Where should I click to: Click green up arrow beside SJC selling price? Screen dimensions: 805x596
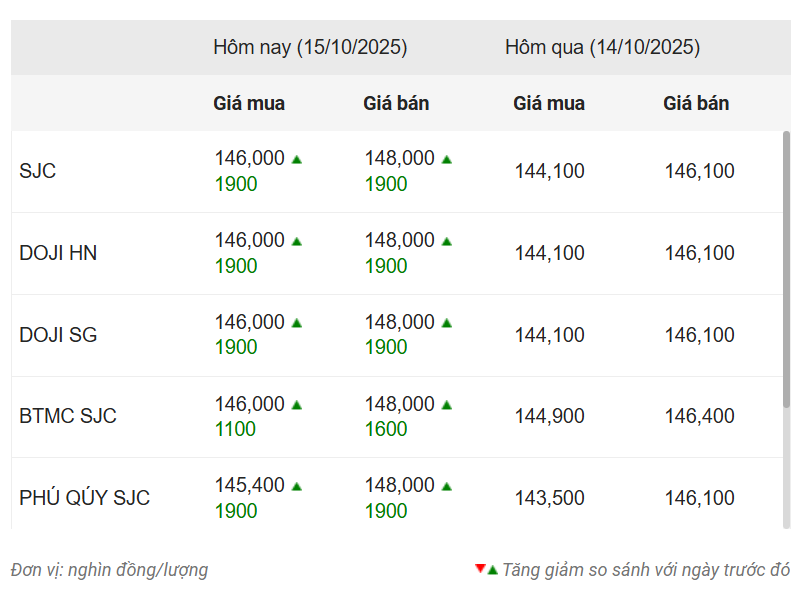(x=447, y=159)
